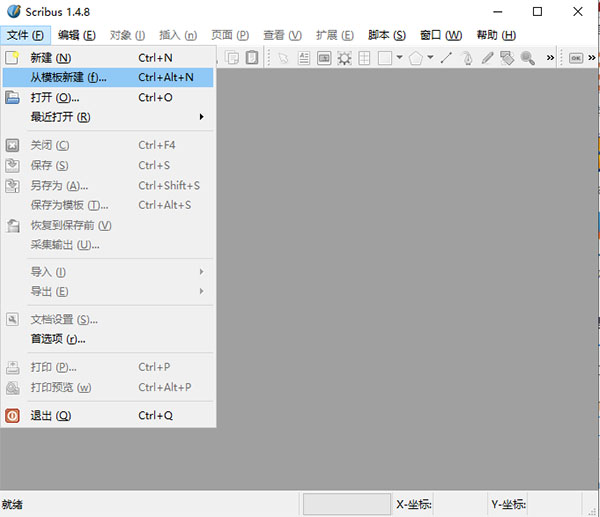Select the Freehand Line pencil tool

[x=487, y=58]
